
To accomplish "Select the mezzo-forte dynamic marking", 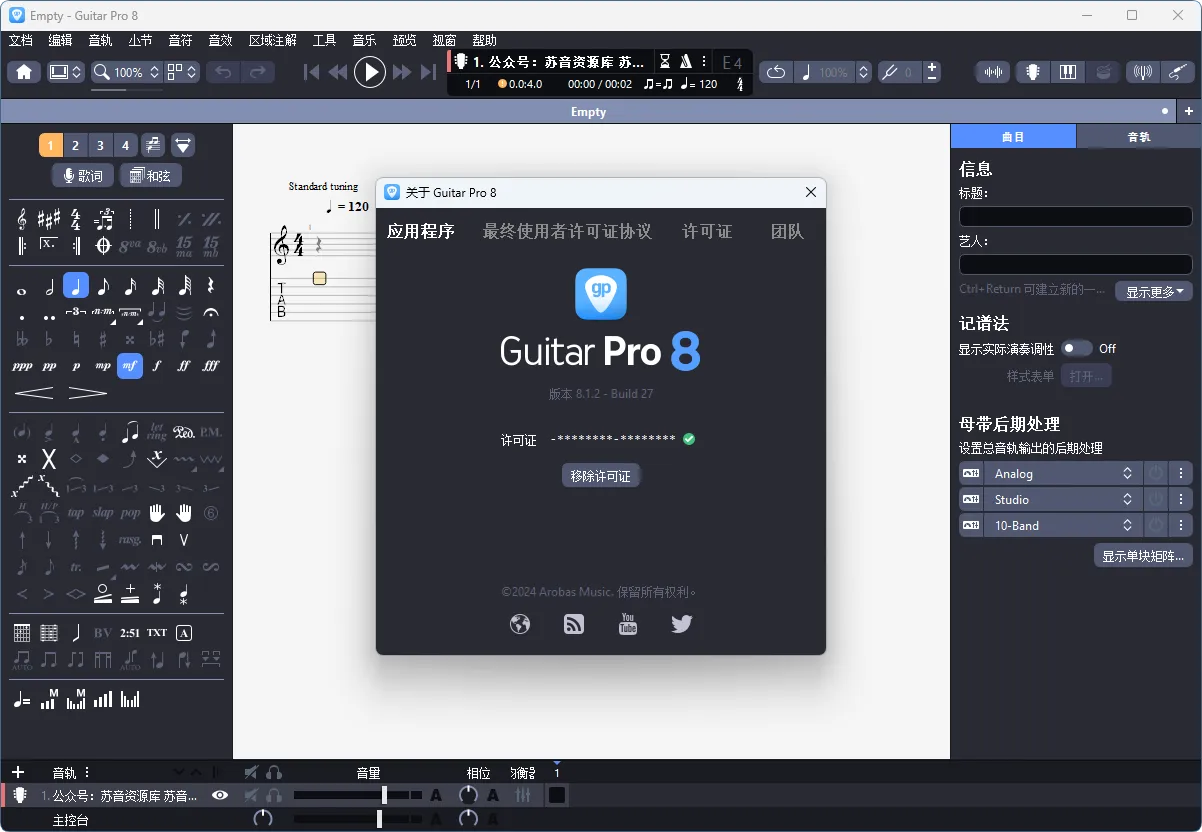I will (x=129, y=366).
